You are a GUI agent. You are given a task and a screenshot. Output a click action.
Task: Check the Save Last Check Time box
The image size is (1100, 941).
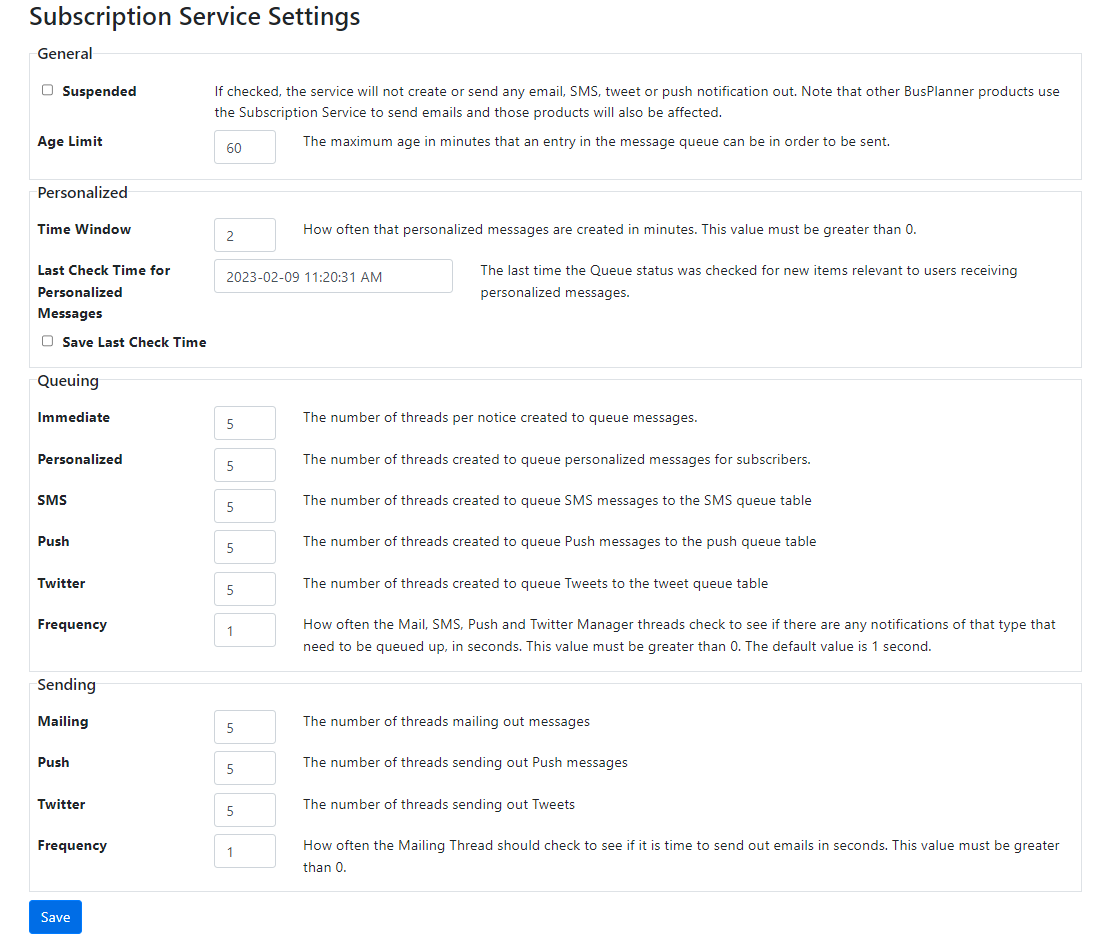click(x=47, y=341)
